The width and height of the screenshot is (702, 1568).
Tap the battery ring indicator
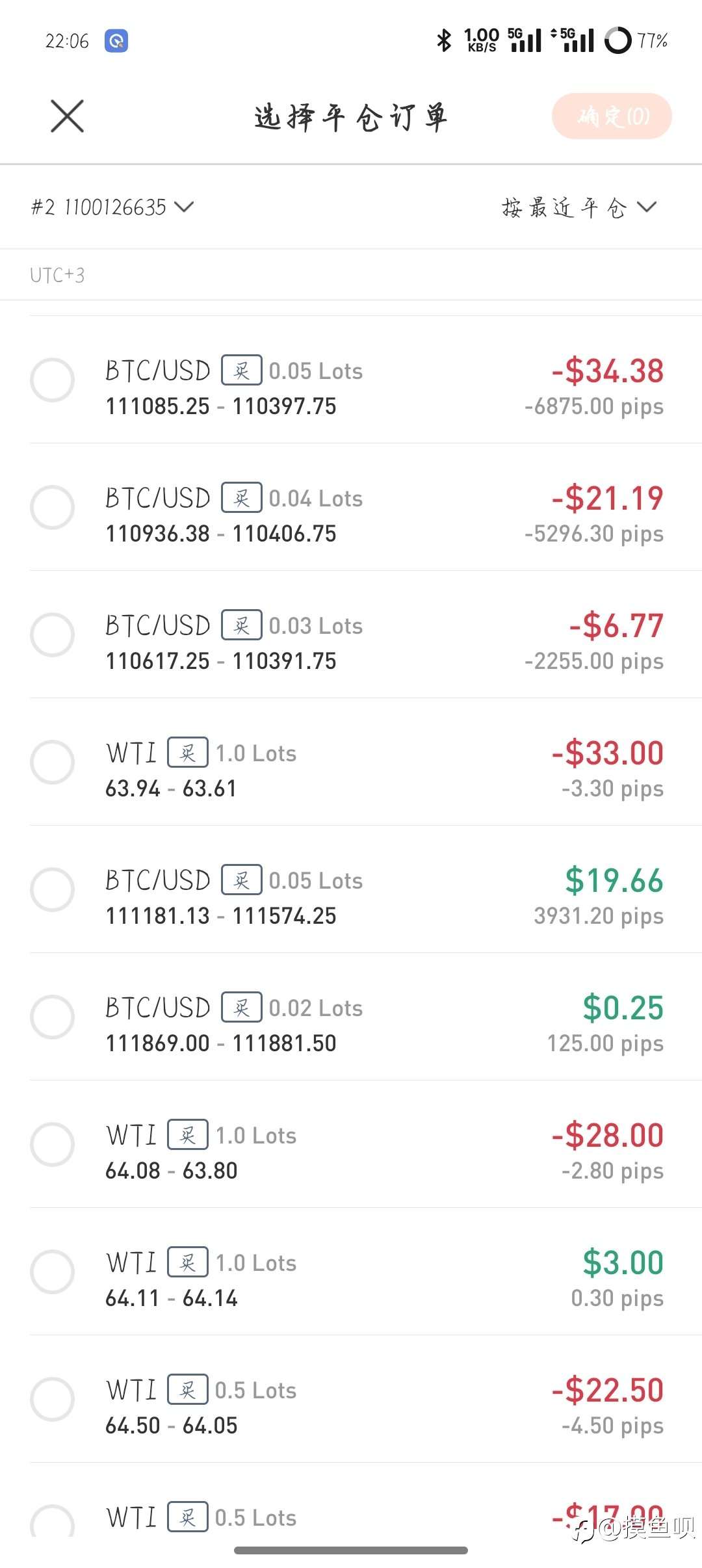(617, 40)
